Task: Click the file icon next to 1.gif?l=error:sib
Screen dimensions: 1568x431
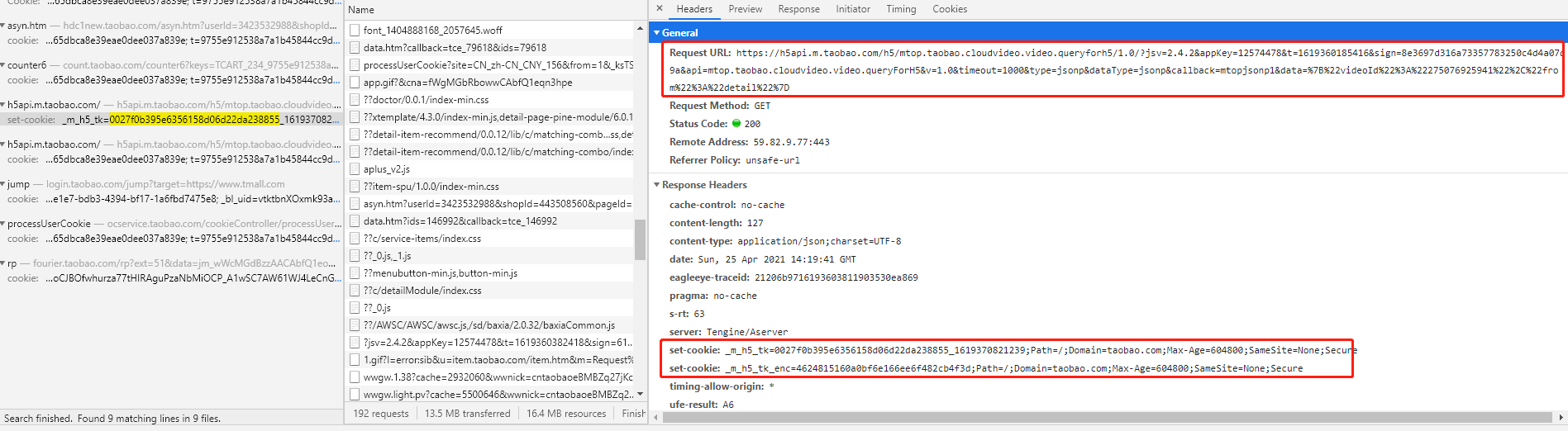Action: tap(355, 359)
